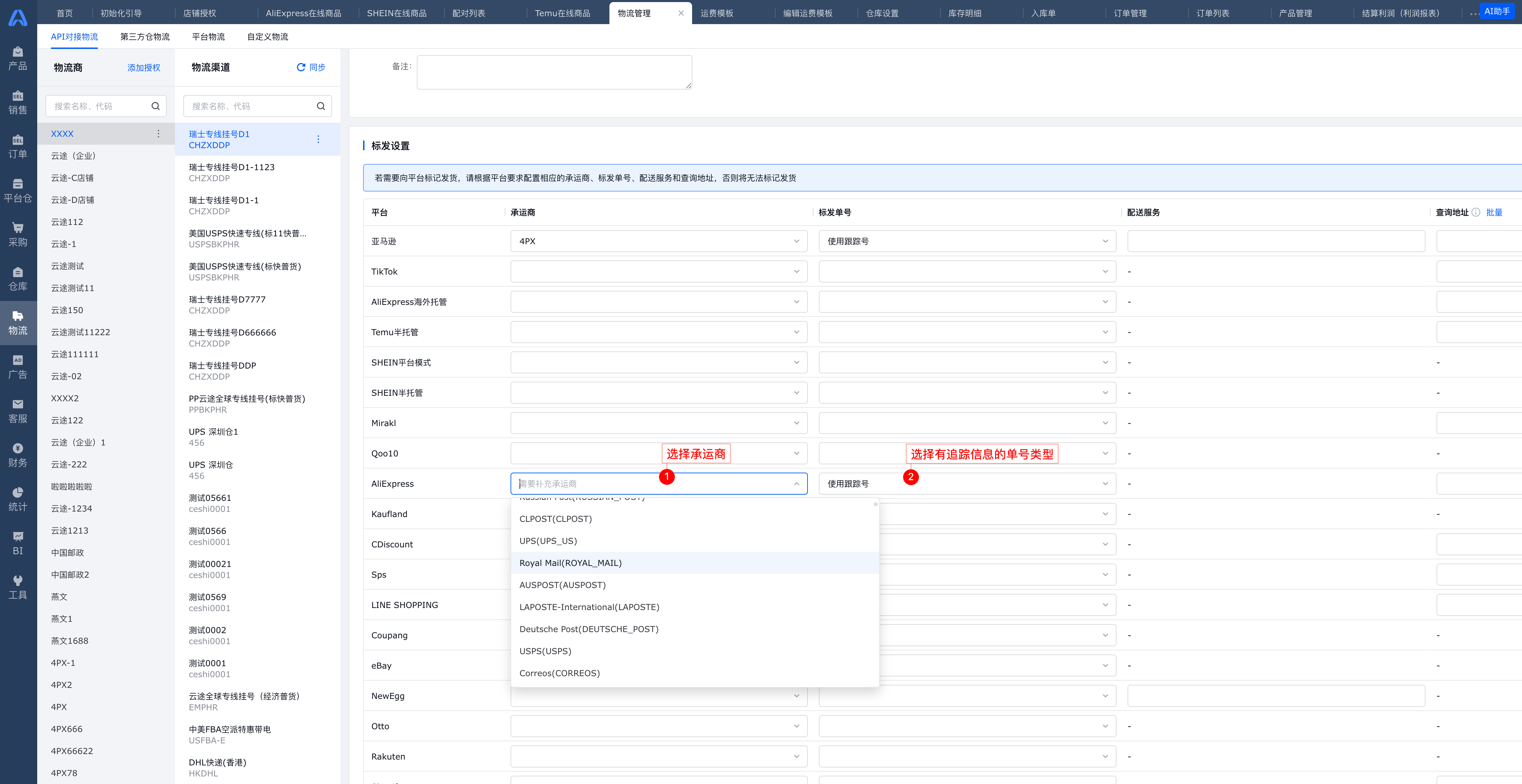This screenshot has width=1522, height=784.
Task: Select UPS(UPS_US) option
Action: (x=695, y=541)
